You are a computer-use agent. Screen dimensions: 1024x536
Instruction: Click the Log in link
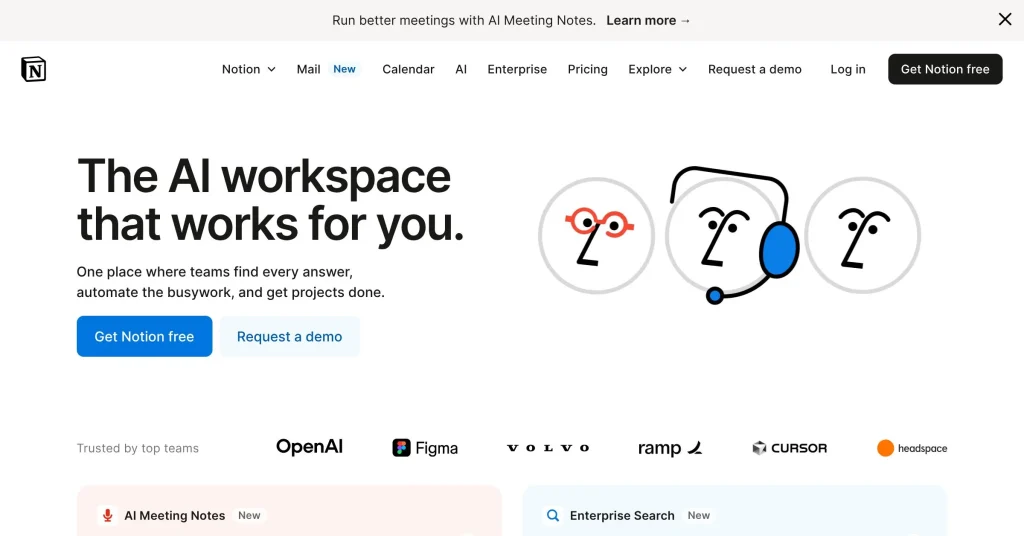pyautogui.click(x=848, y=69)
